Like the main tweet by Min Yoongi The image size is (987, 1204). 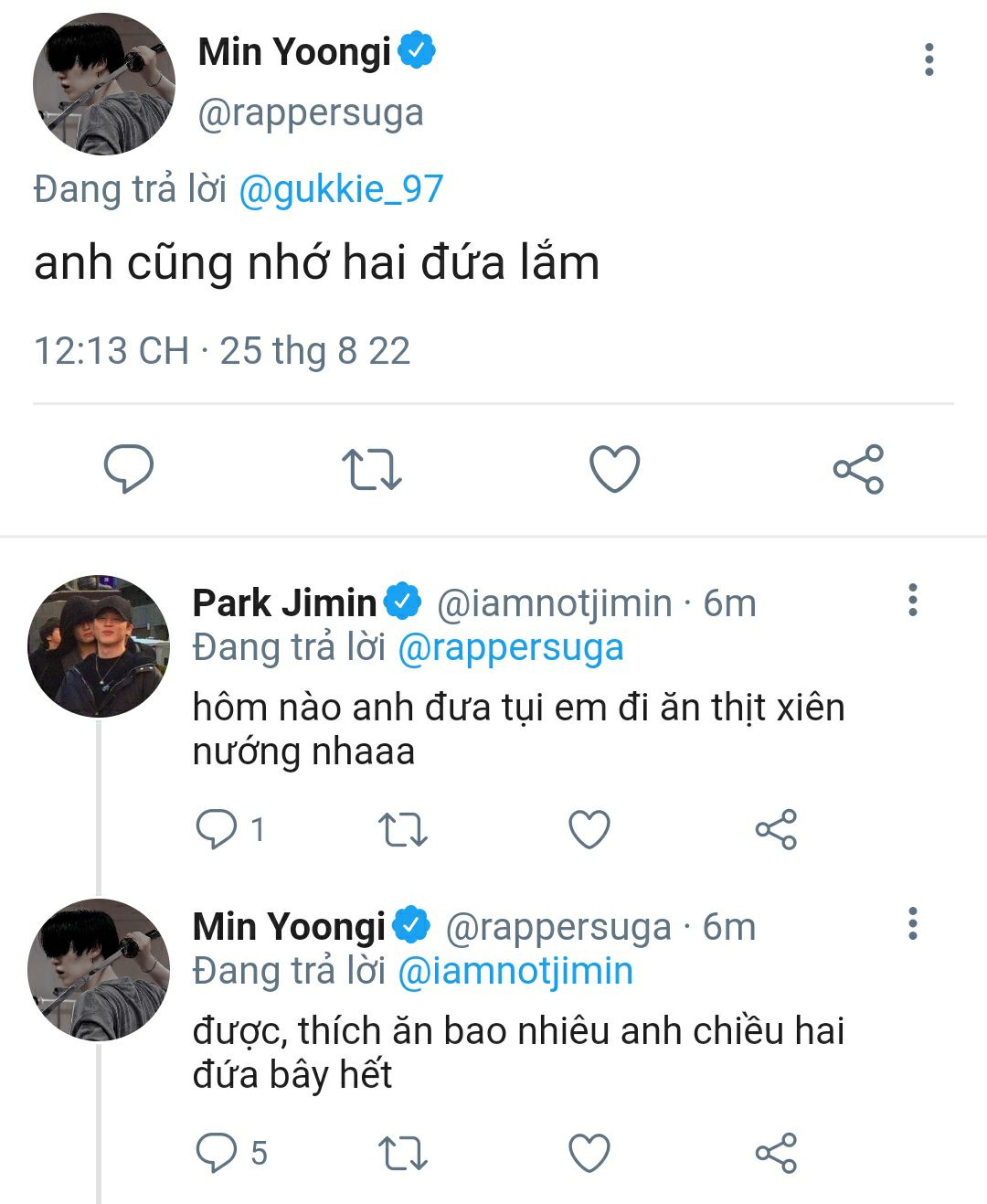pyautogui.click(x=614, y=469)
